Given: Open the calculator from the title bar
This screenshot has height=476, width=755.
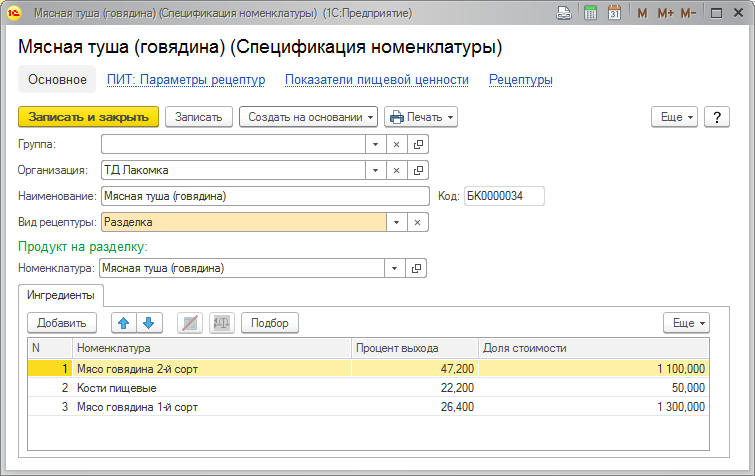Looking at the screenshot, I should click(590, 14).
